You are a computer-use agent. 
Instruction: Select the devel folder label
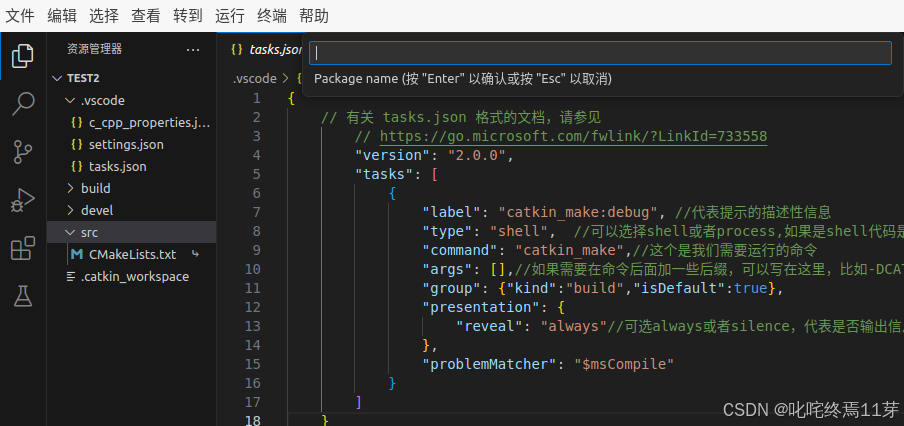point(97,210)
